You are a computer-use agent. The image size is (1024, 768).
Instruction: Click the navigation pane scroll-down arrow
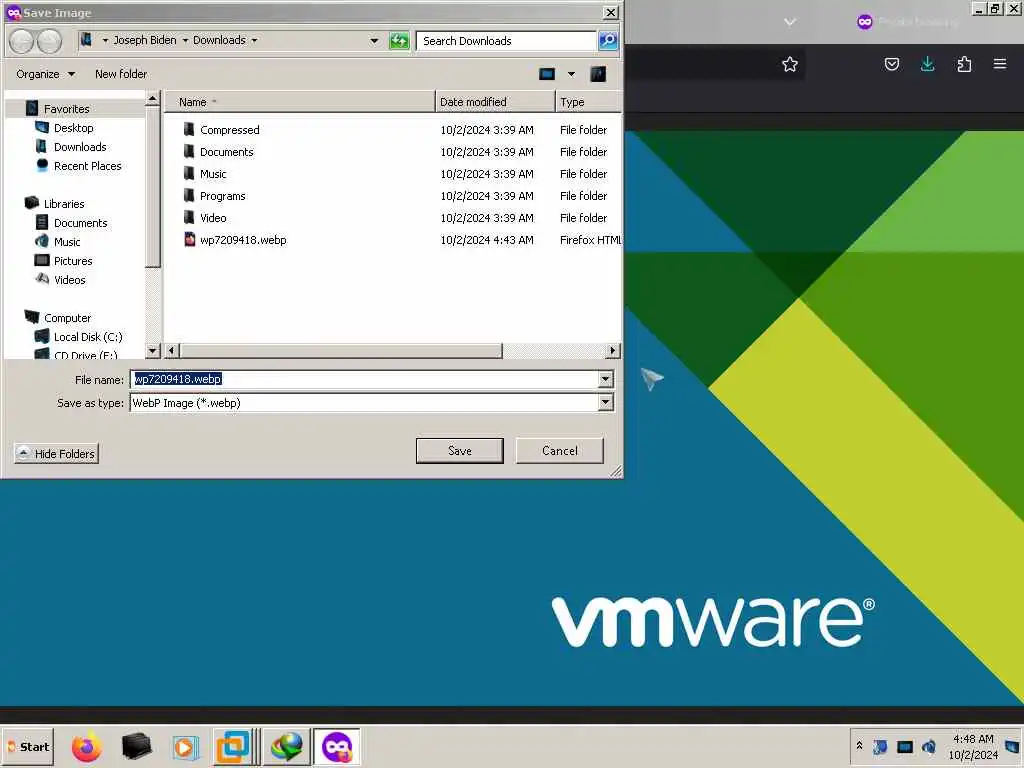click(x=152, y=351)
